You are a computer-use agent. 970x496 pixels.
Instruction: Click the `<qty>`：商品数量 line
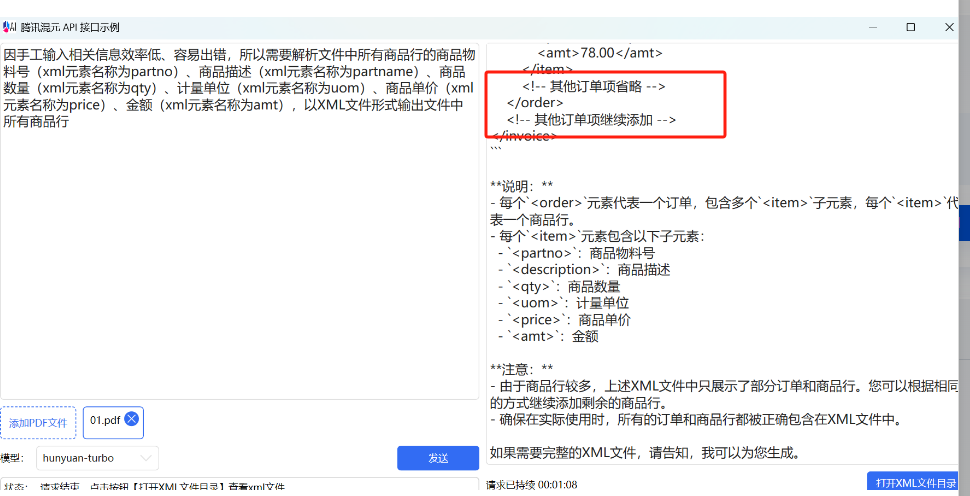tap(558, 286)
